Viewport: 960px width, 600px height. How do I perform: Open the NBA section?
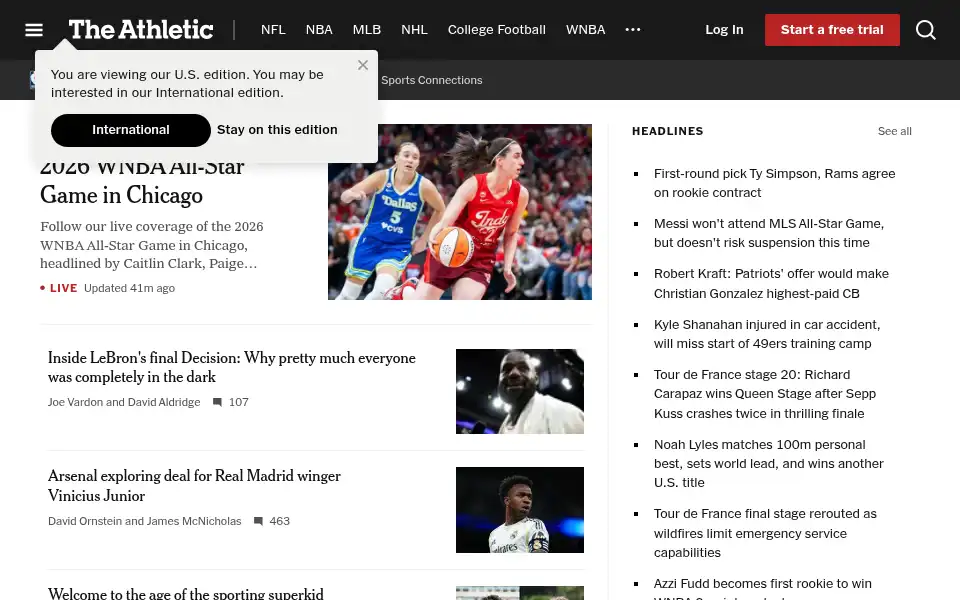[x=319, y=29]
